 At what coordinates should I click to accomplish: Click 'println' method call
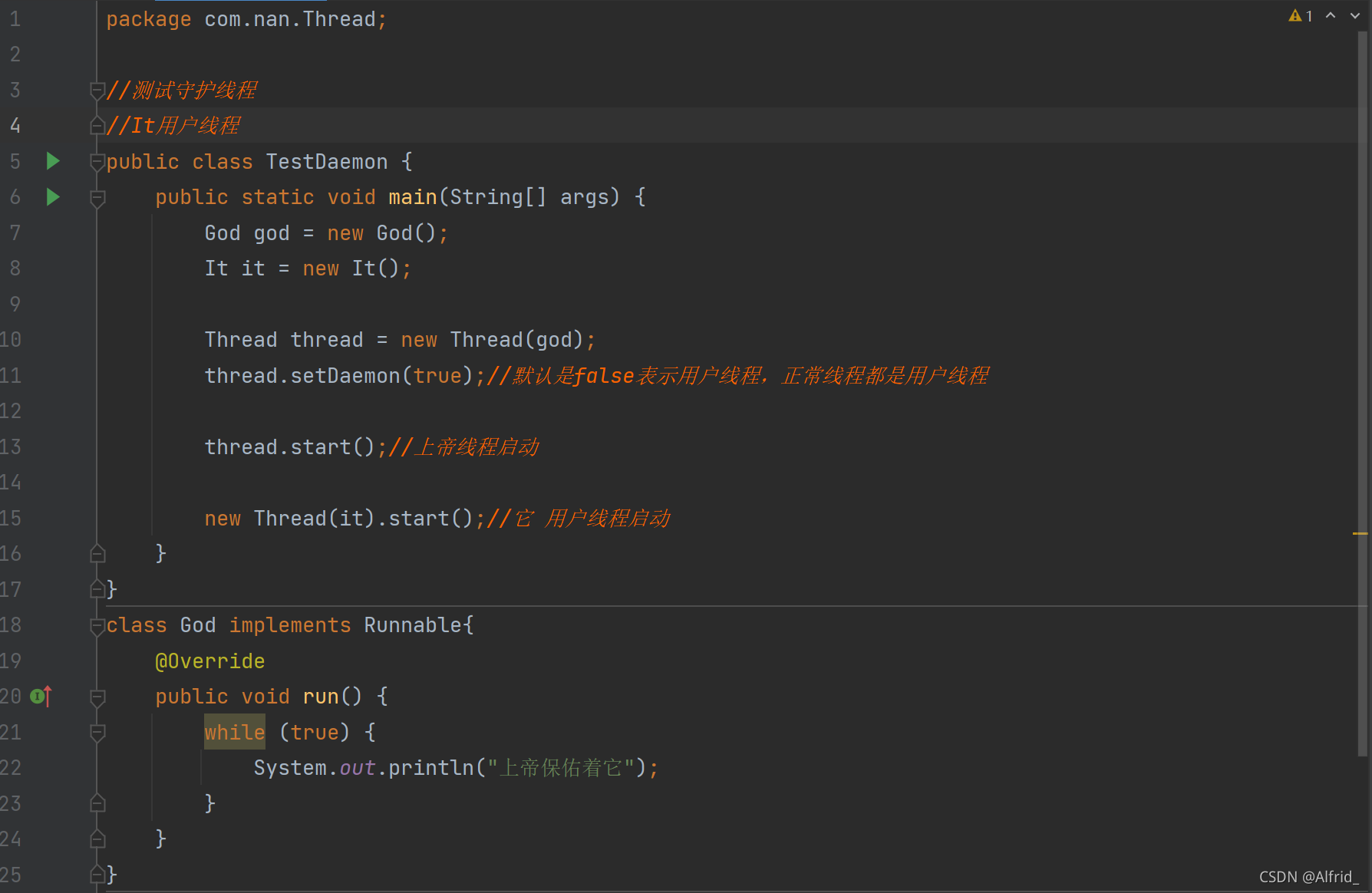click(x=431, y=768)
